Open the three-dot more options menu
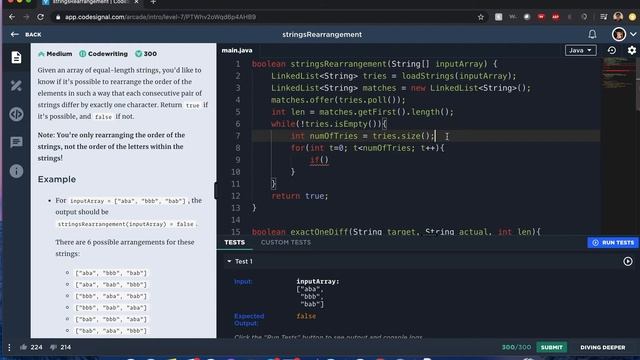The width and height of the screenshot is (640, 360). [9, 347]
